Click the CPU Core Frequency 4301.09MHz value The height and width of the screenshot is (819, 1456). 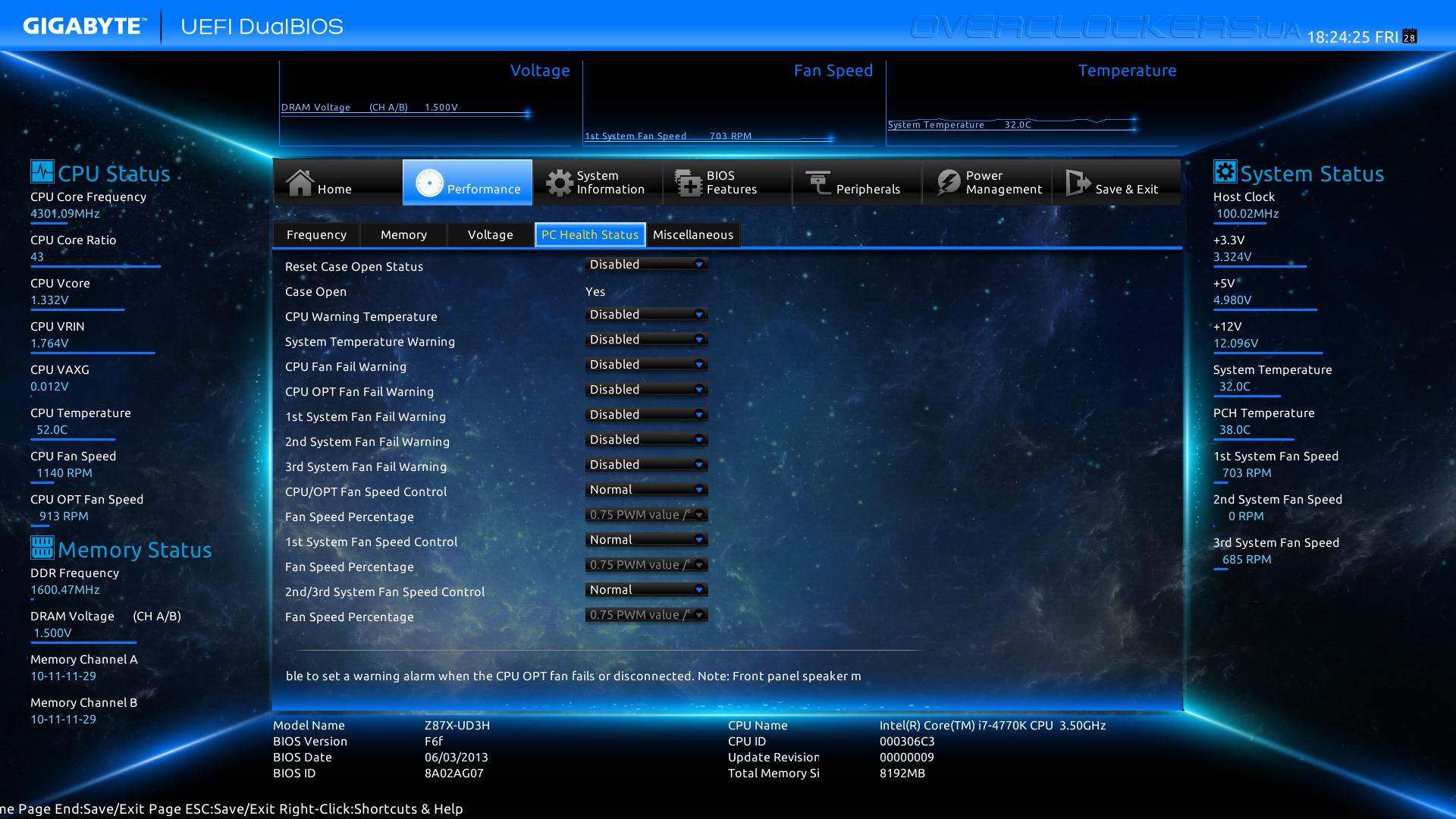tap(65, 214)
